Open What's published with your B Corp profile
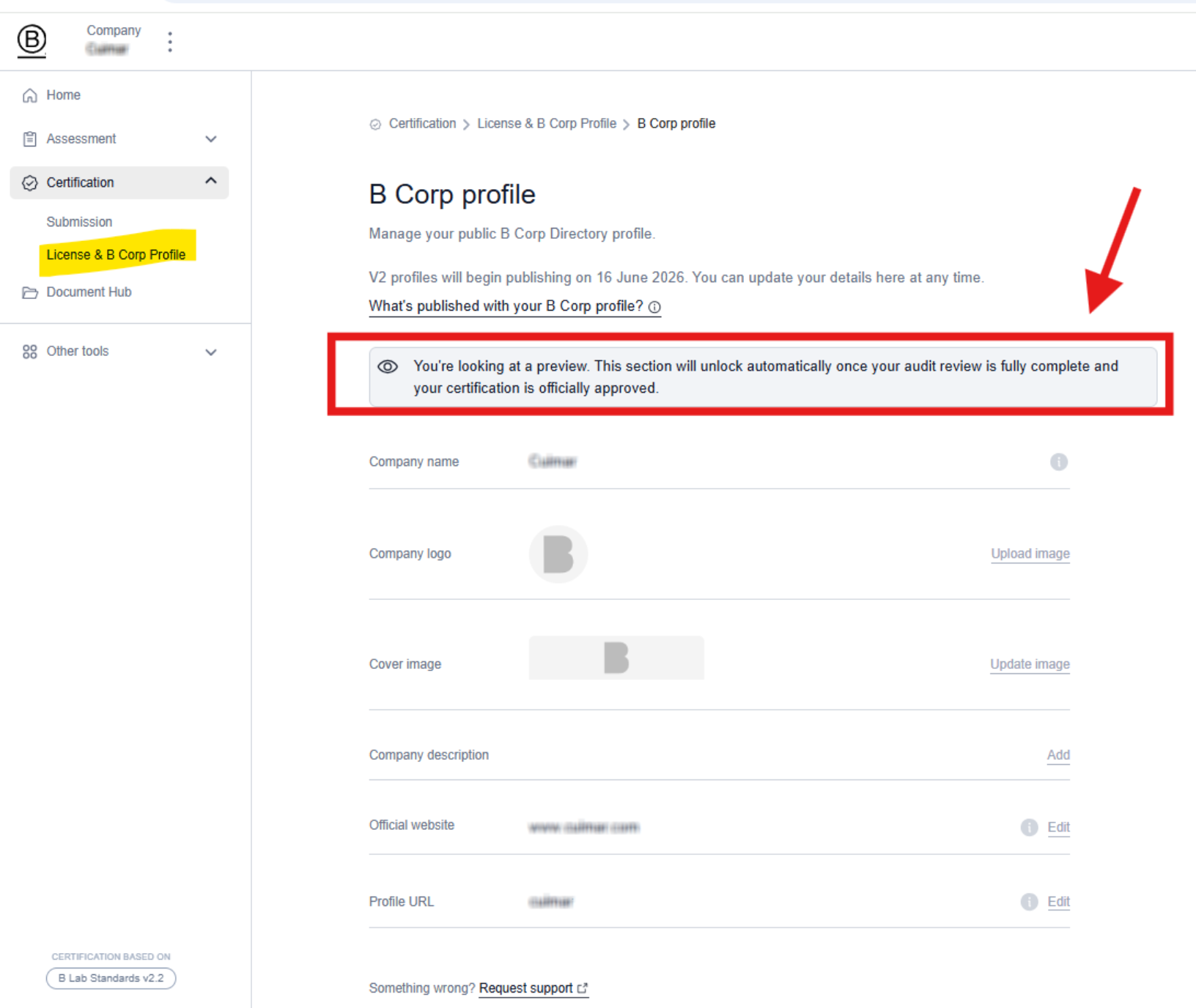 (506, 306)
